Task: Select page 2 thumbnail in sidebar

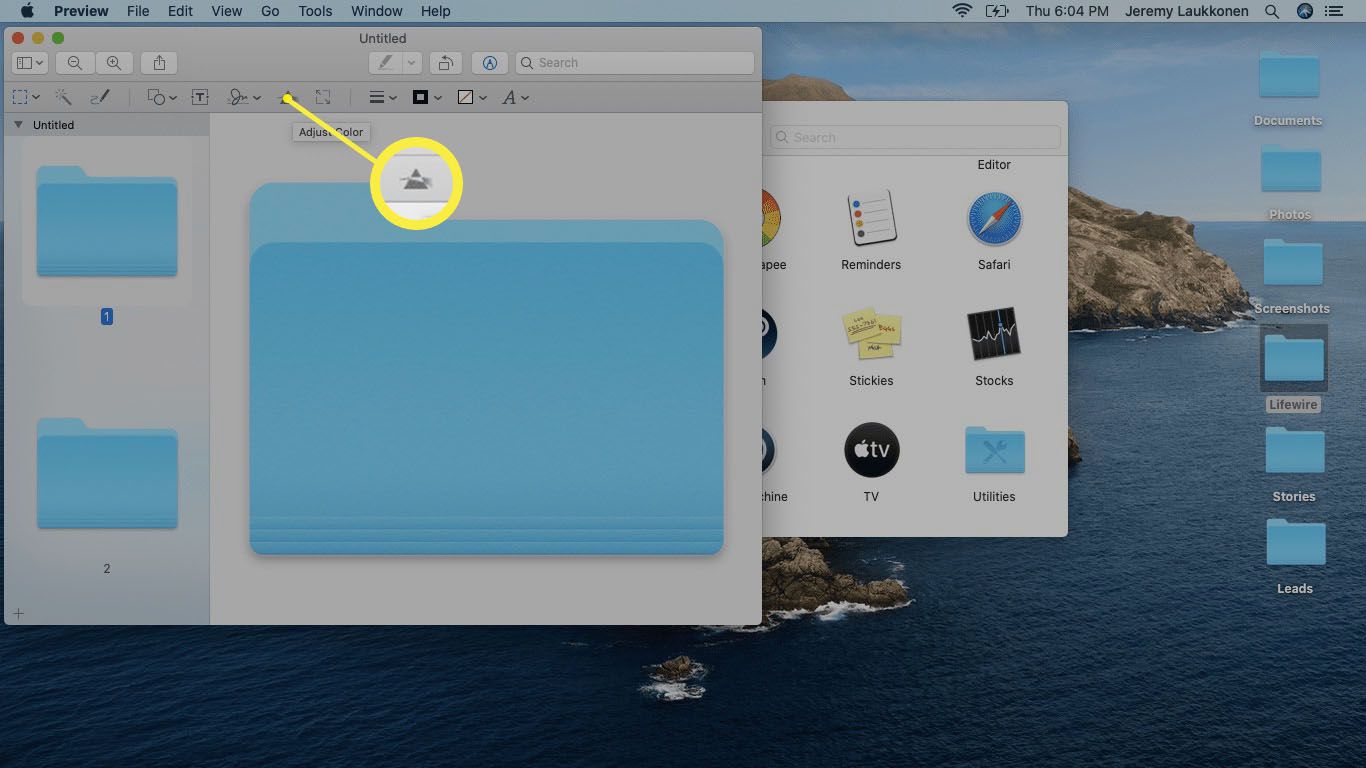Action: click(x=107, y=475)
